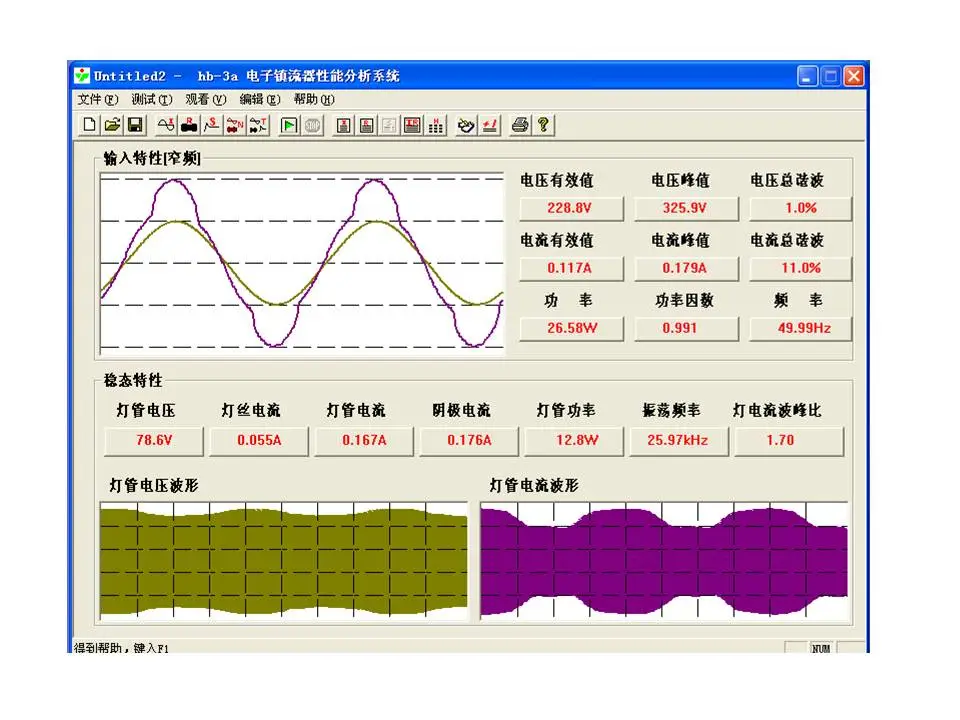Click the 228.8V voltage RMS value
This screenshot has width=960, height=720.
tap(571, 208)
